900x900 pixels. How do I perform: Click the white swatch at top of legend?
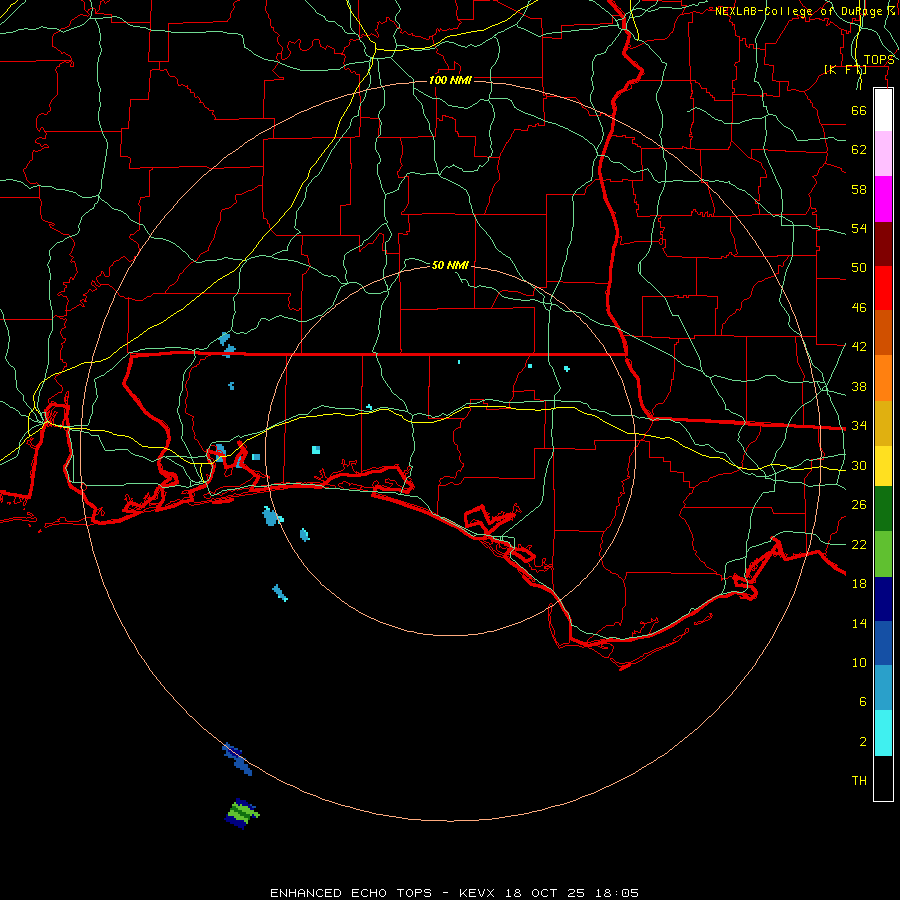pos(883,110)
